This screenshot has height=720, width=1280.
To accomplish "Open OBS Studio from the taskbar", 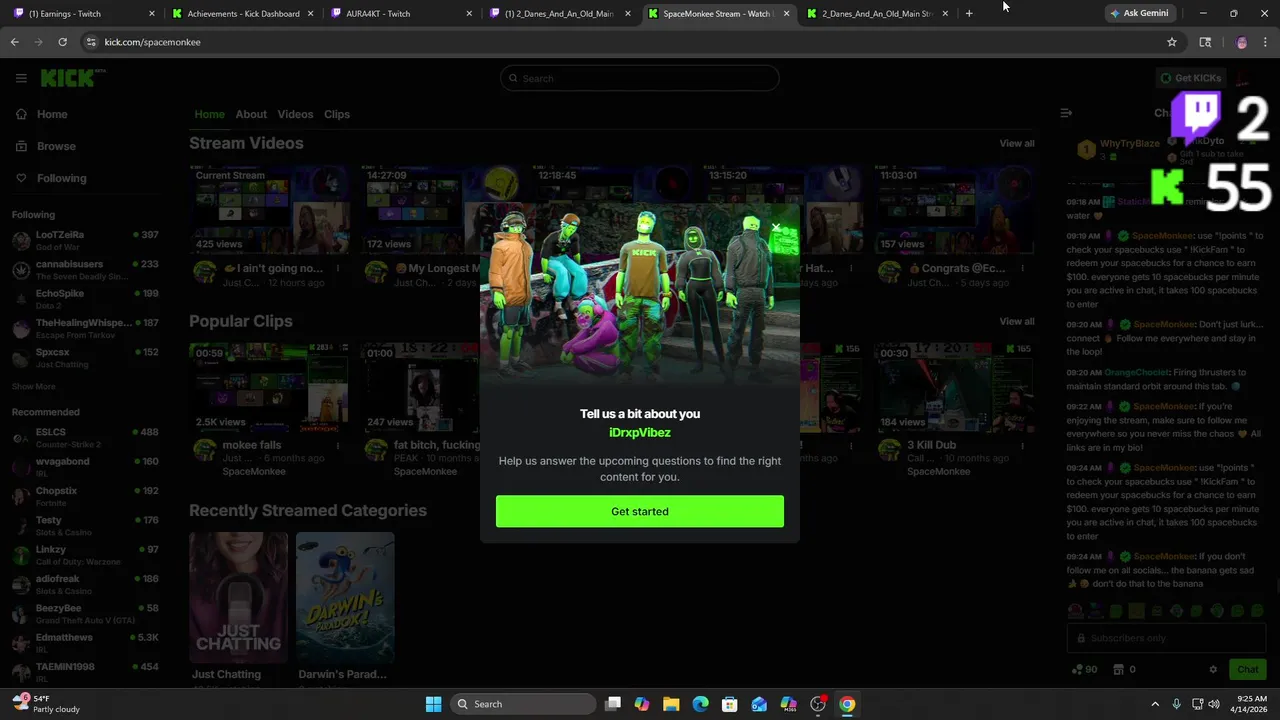I will pos(818,704).
